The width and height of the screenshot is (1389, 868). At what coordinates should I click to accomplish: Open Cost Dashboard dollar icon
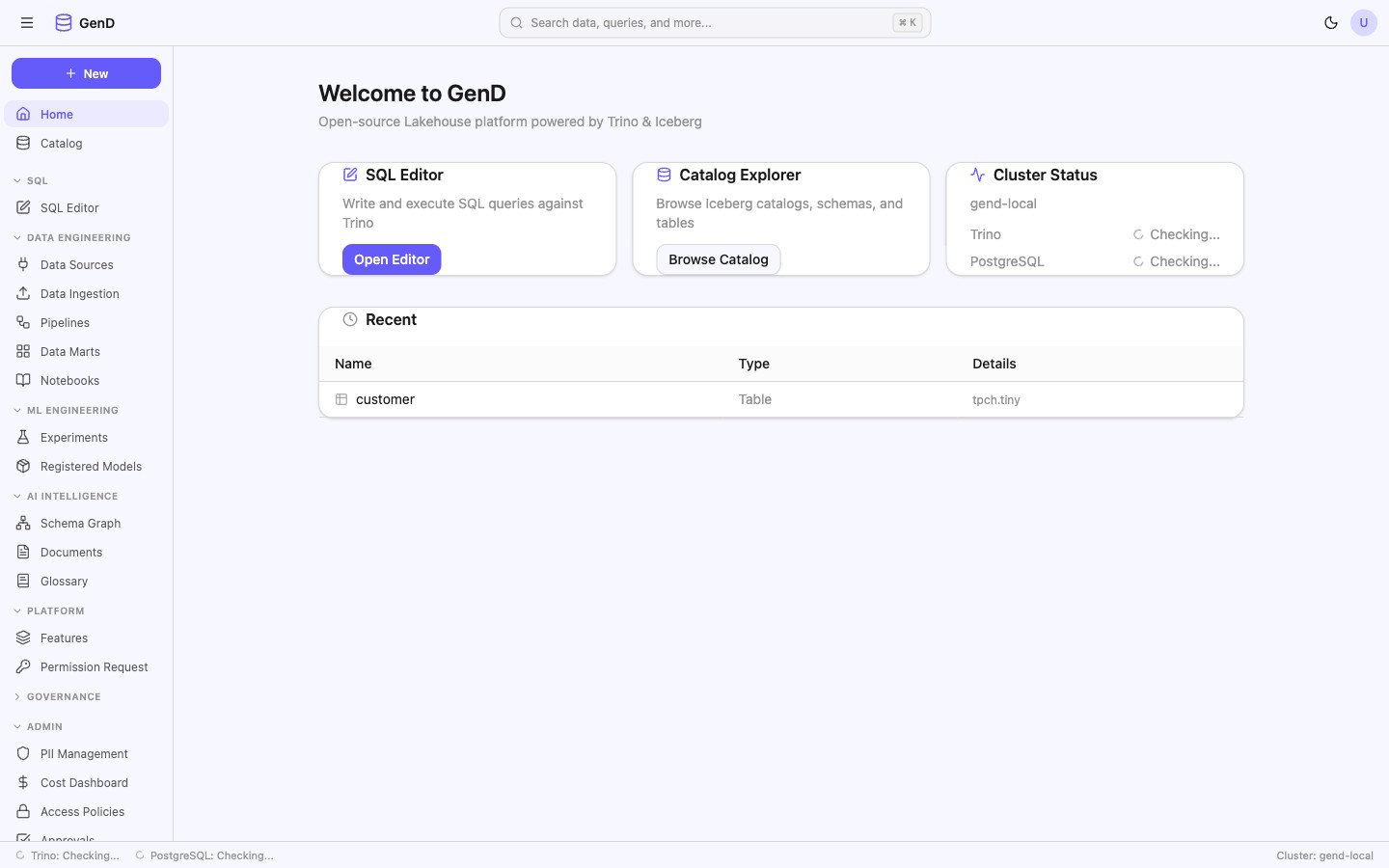tap(24, 783)
